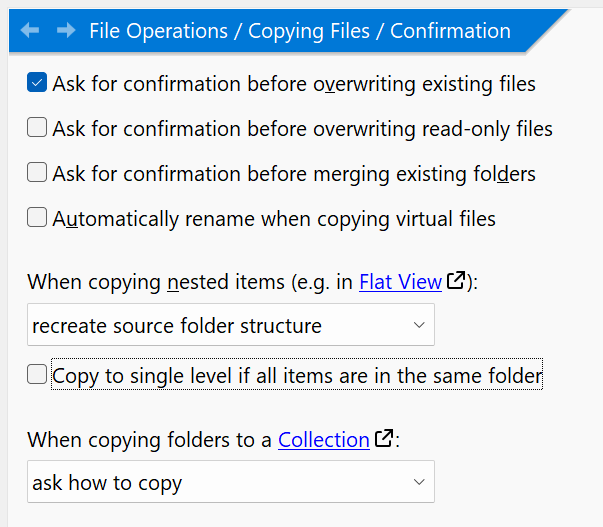Tick the Copy to single level checkbox
Image resolution: width=603 pixels, height=527 pixels.
point(37,374)
